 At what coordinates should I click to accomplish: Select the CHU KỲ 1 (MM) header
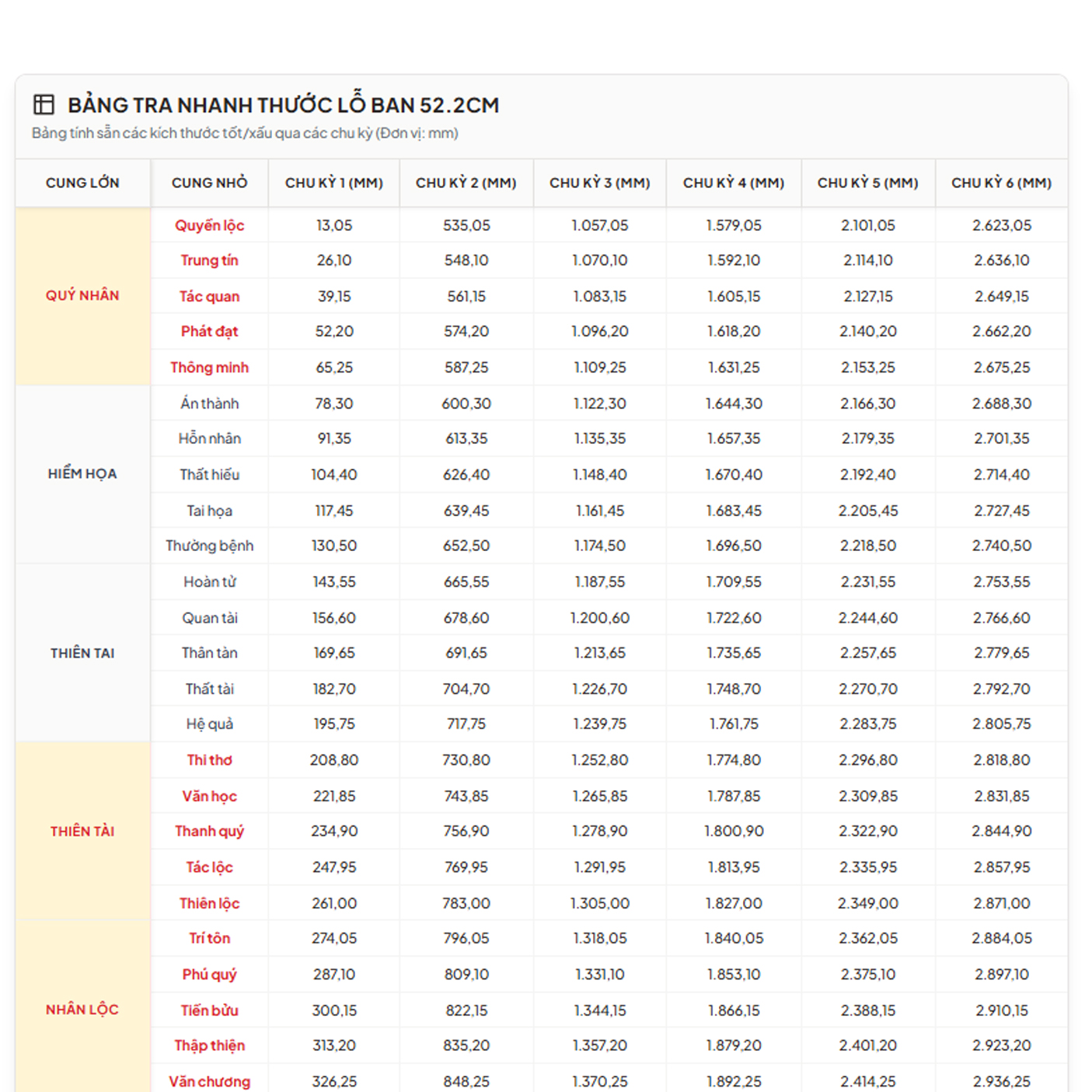333,183
